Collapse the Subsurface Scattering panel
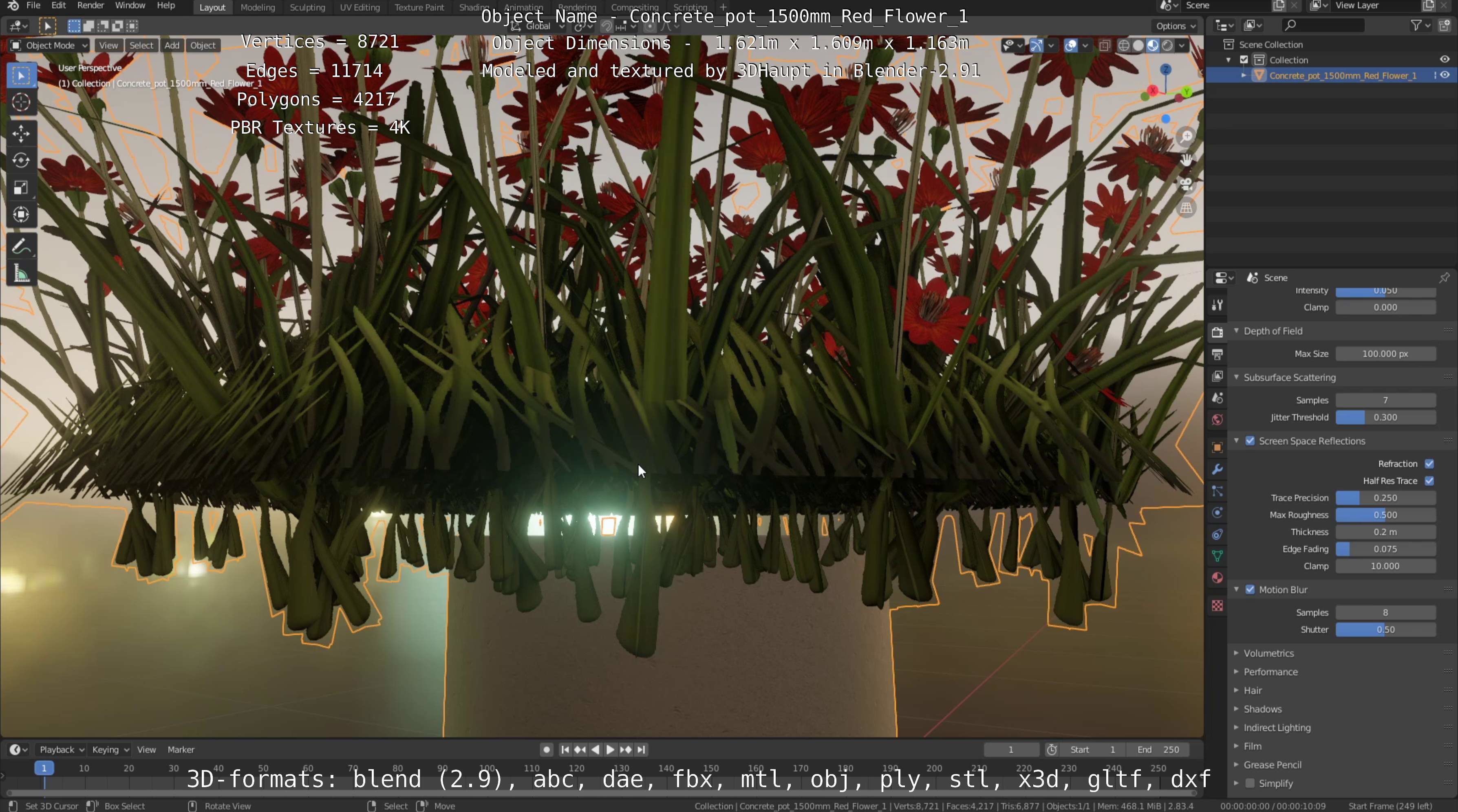The height and width of the screenshot is (812, 1458). (x=1289, y=377)
